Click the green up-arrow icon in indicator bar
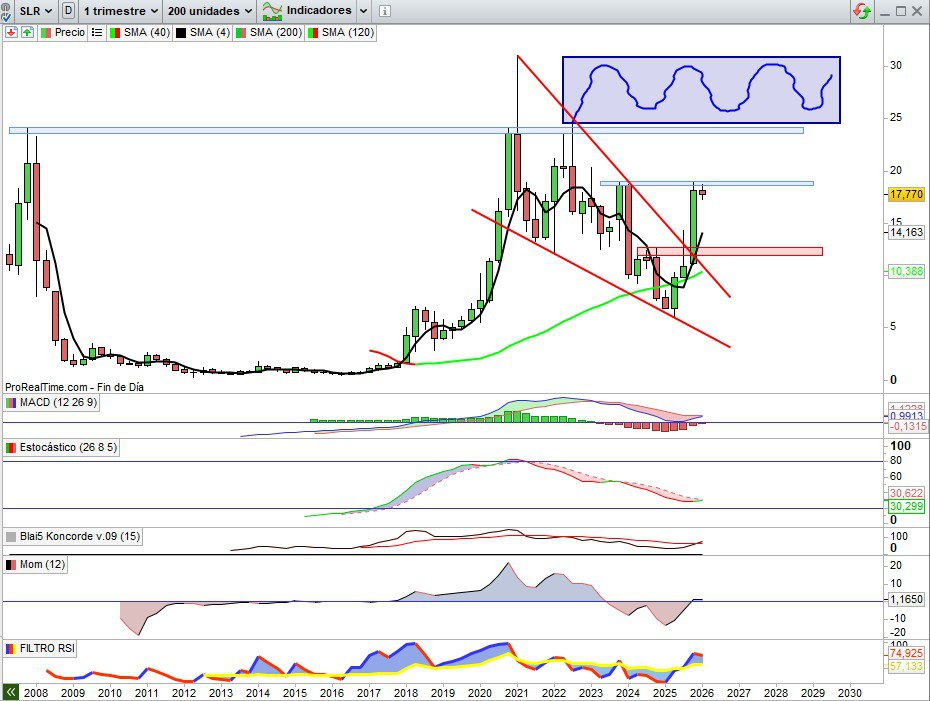The width and height of the screenshot is (930, 701). 27,32
